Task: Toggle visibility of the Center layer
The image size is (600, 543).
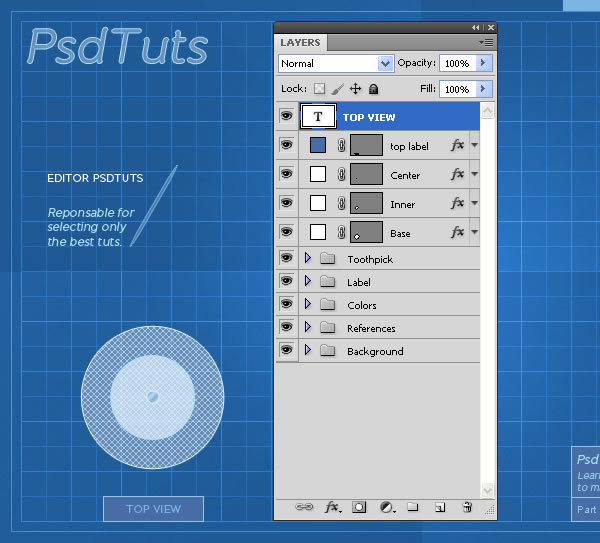Action: click(x=287, y=174)
